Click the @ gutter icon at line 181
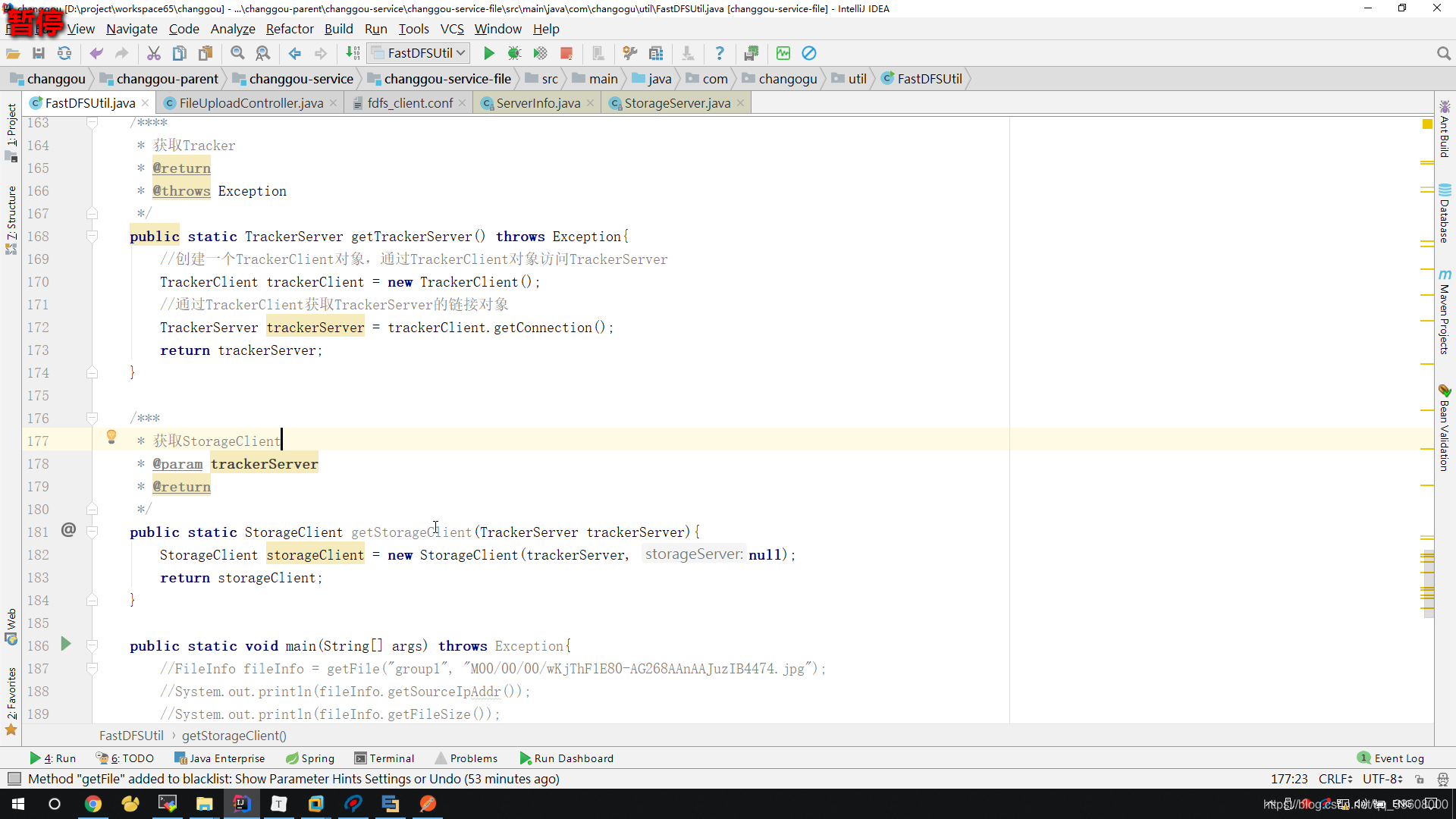This screenshot has width=1456, height=819. pos(68,529)
